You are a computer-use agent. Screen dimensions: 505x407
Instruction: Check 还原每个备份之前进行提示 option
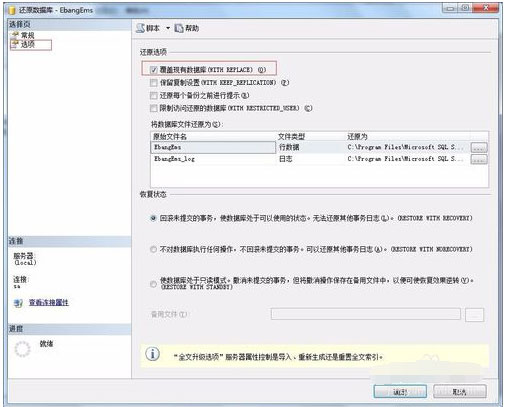[x=153, y=95]
